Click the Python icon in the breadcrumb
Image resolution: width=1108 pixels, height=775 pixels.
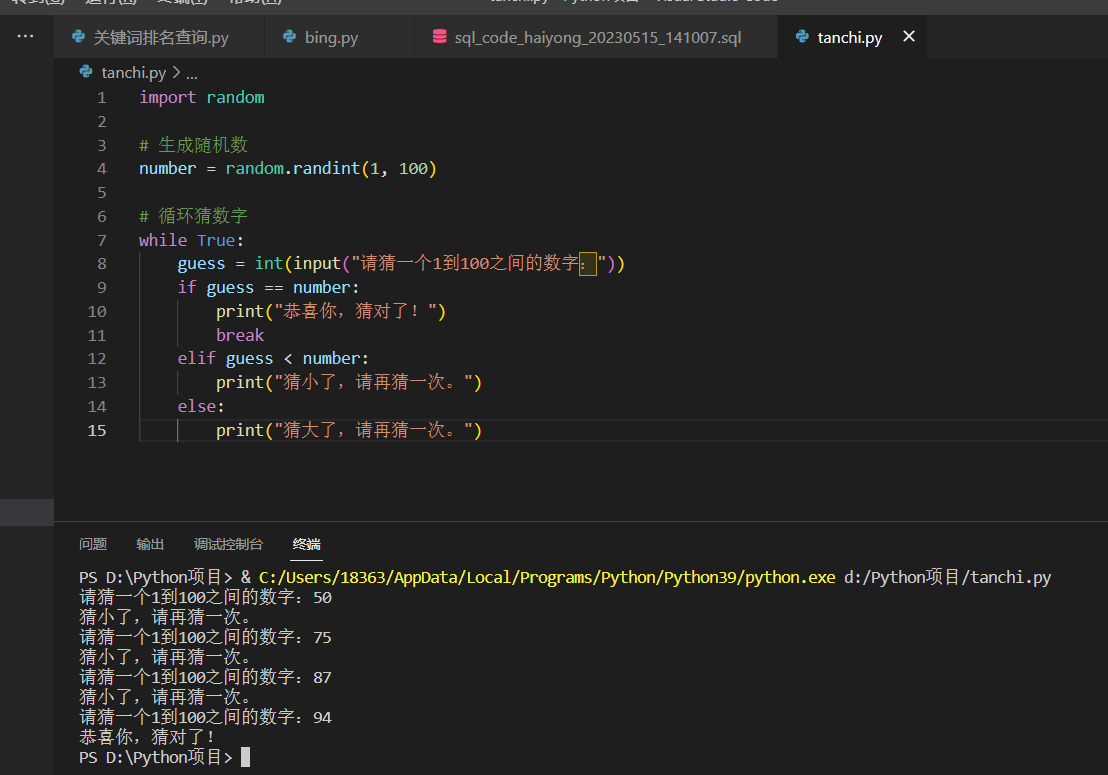tap(86, 71)
